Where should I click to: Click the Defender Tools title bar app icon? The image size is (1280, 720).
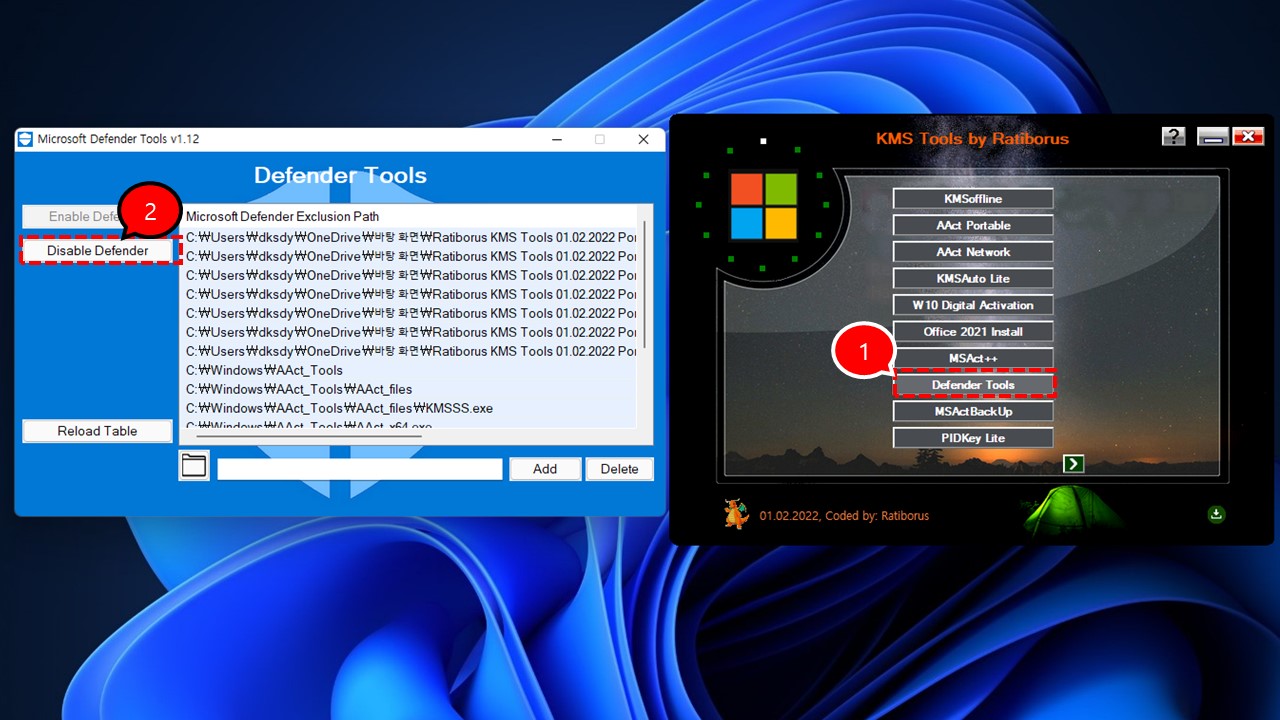[x=26, y=139]
